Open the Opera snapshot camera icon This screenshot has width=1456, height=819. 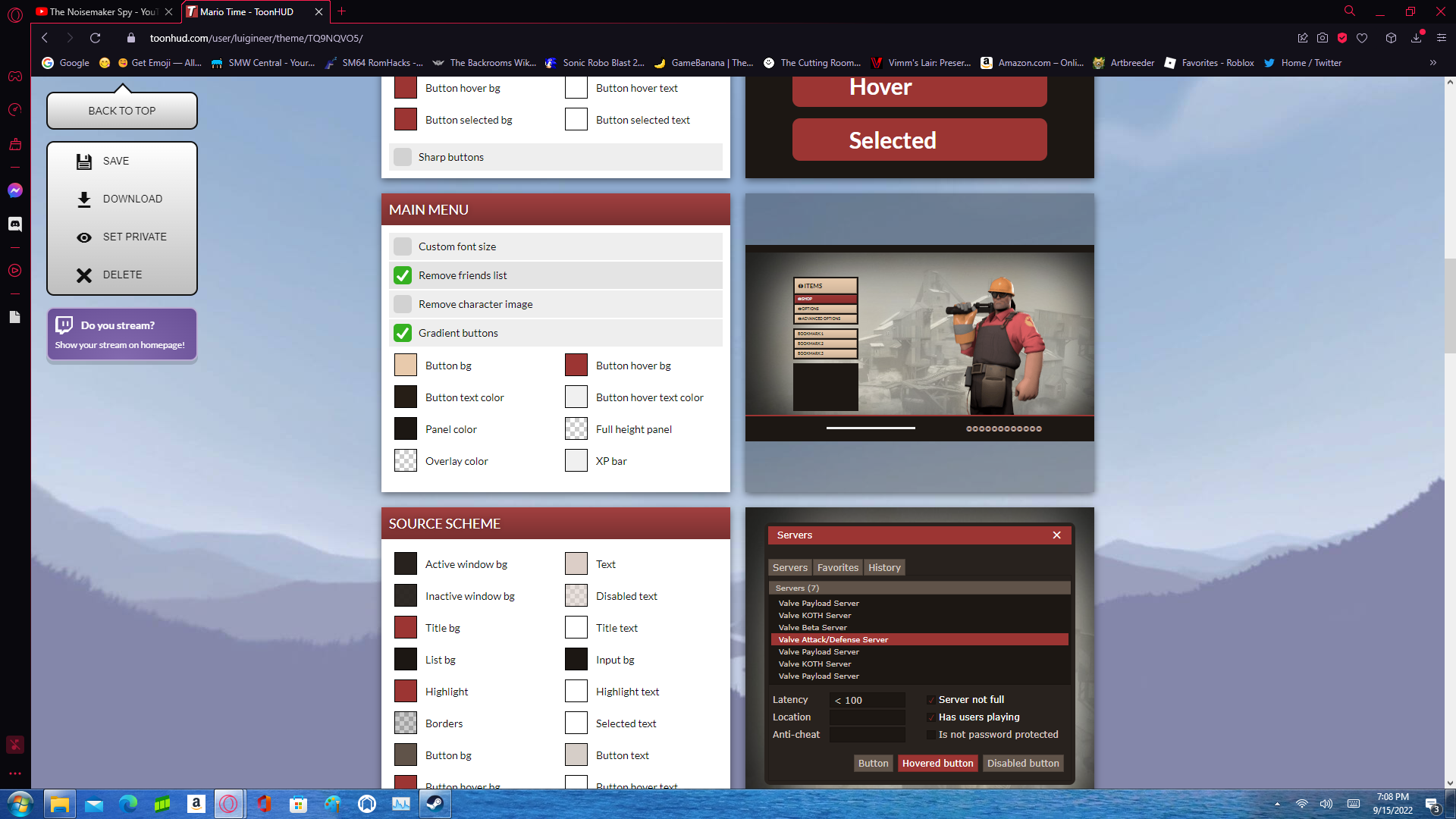pyautogui.click(x=1323, y=38)
